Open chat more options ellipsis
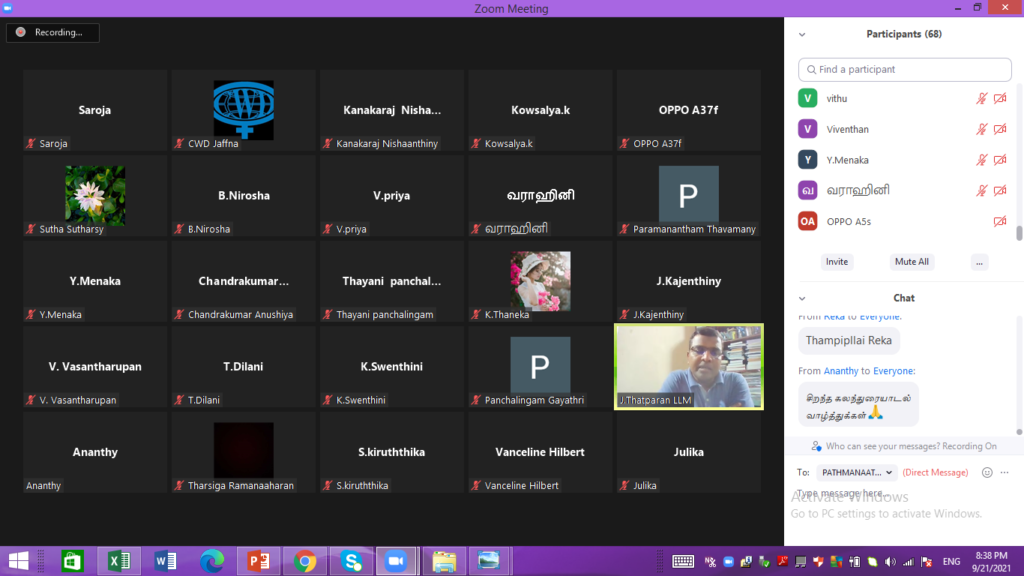The height and width of the screenshot is (576, 1024). click(1004, 472)
